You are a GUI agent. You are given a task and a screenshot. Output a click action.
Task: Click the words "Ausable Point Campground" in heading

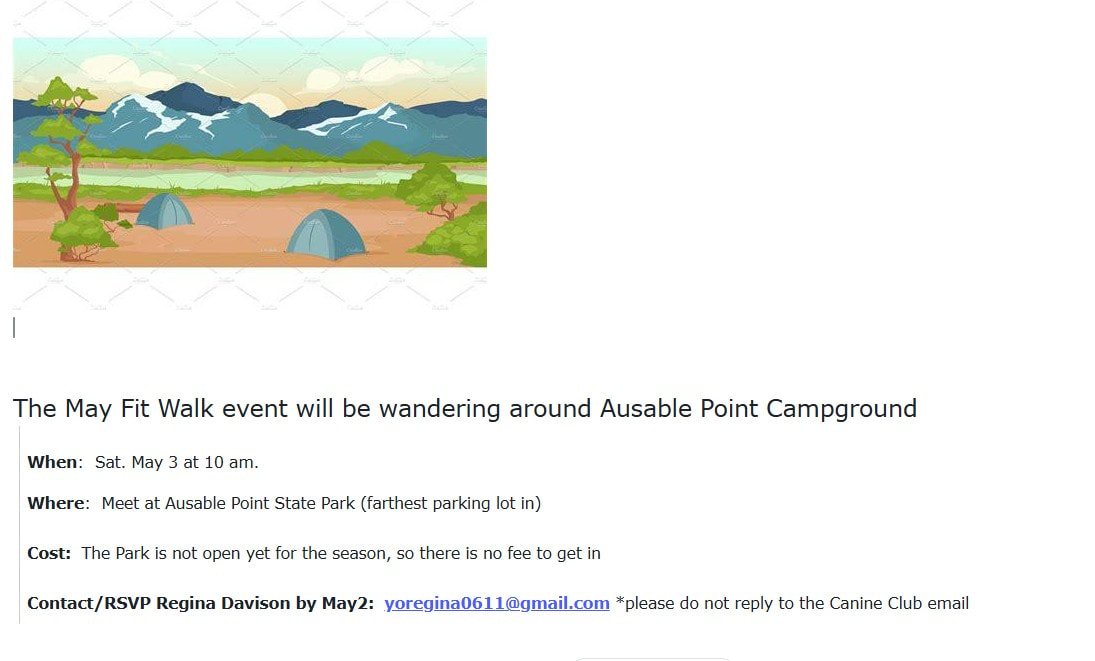[x=758, y=408]
